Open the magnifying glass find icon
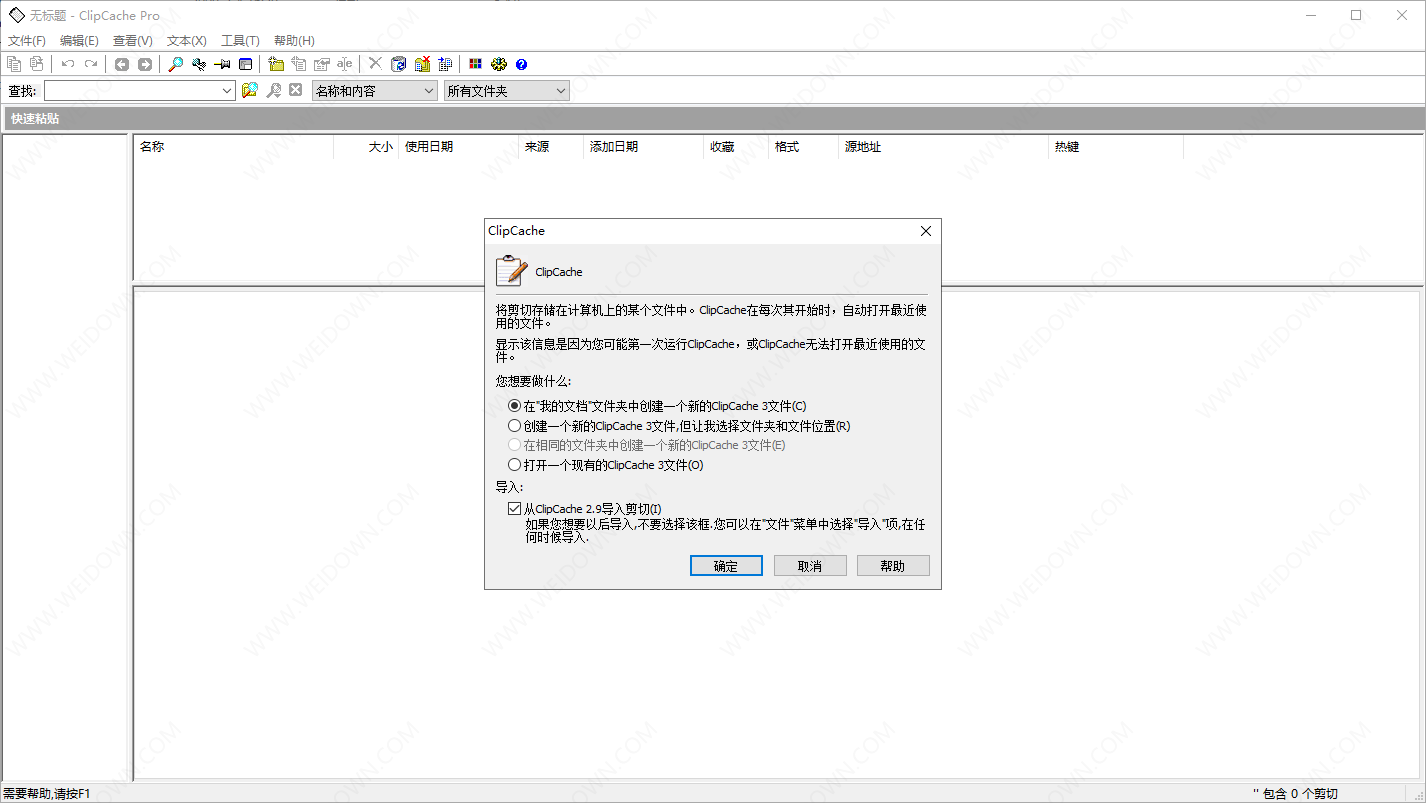Viewport: 1426px width, 803px height. point(176,64)
